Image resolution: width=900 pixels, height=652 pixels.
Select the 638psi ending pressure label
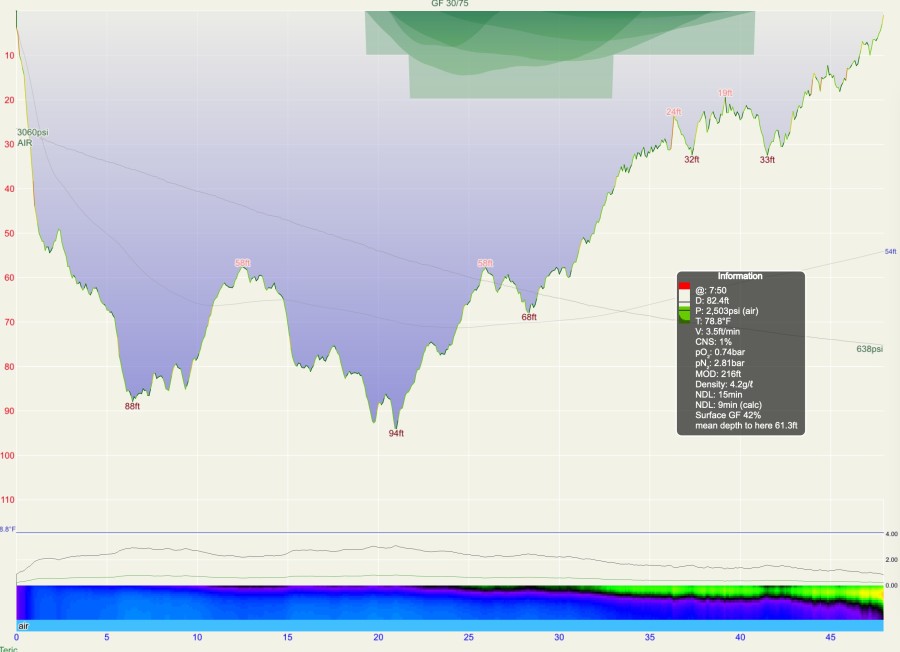(869, 349)
